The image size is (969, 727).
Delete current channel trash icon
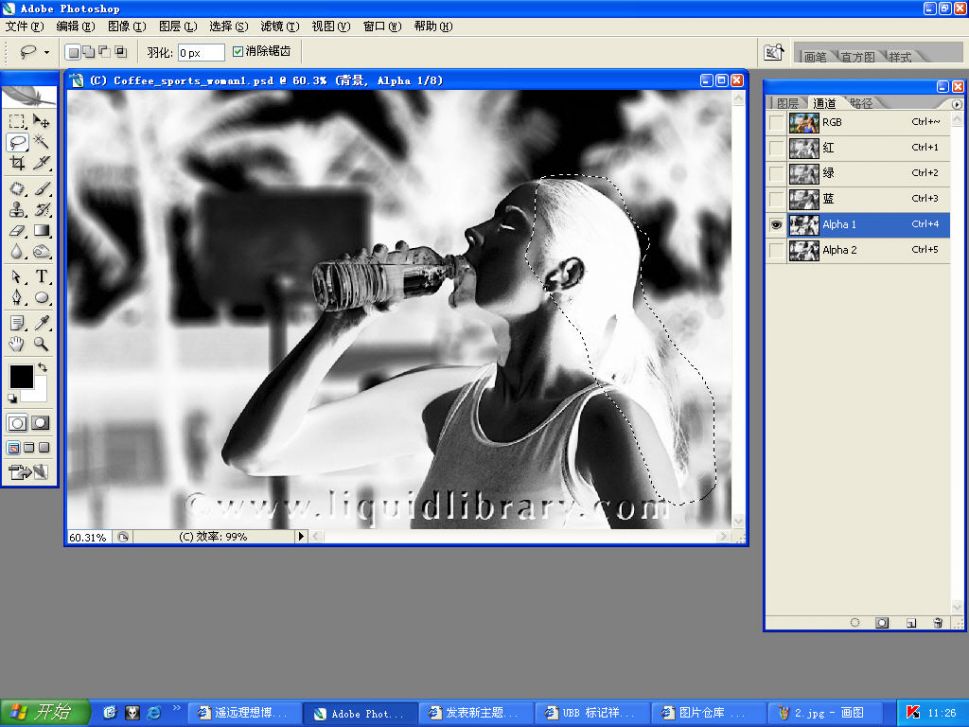pyautogui.click(x=937, y=623)
